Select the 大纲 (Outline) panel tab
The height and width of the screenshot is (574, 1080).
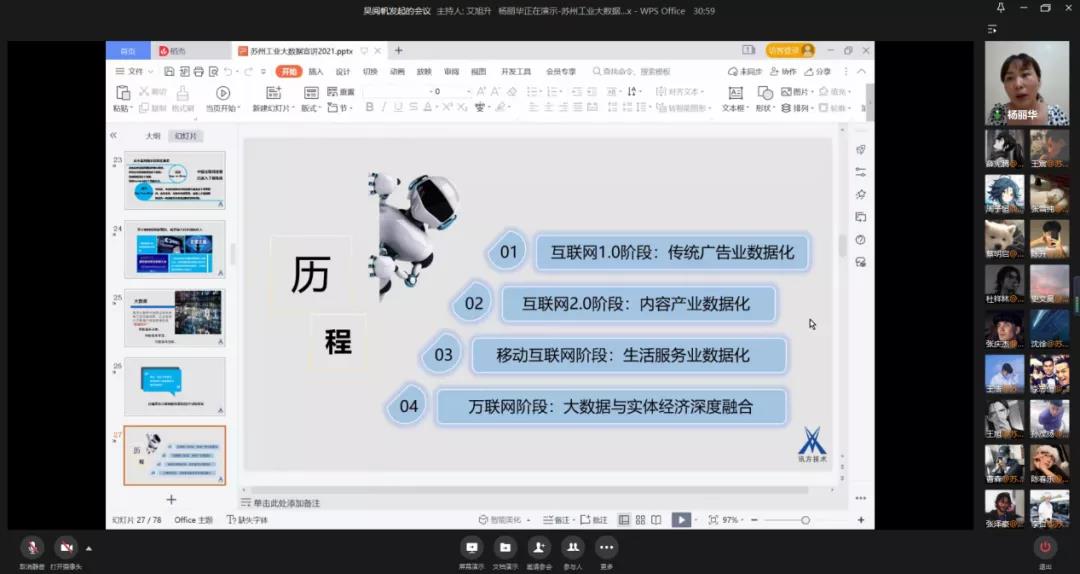[152, 135]
